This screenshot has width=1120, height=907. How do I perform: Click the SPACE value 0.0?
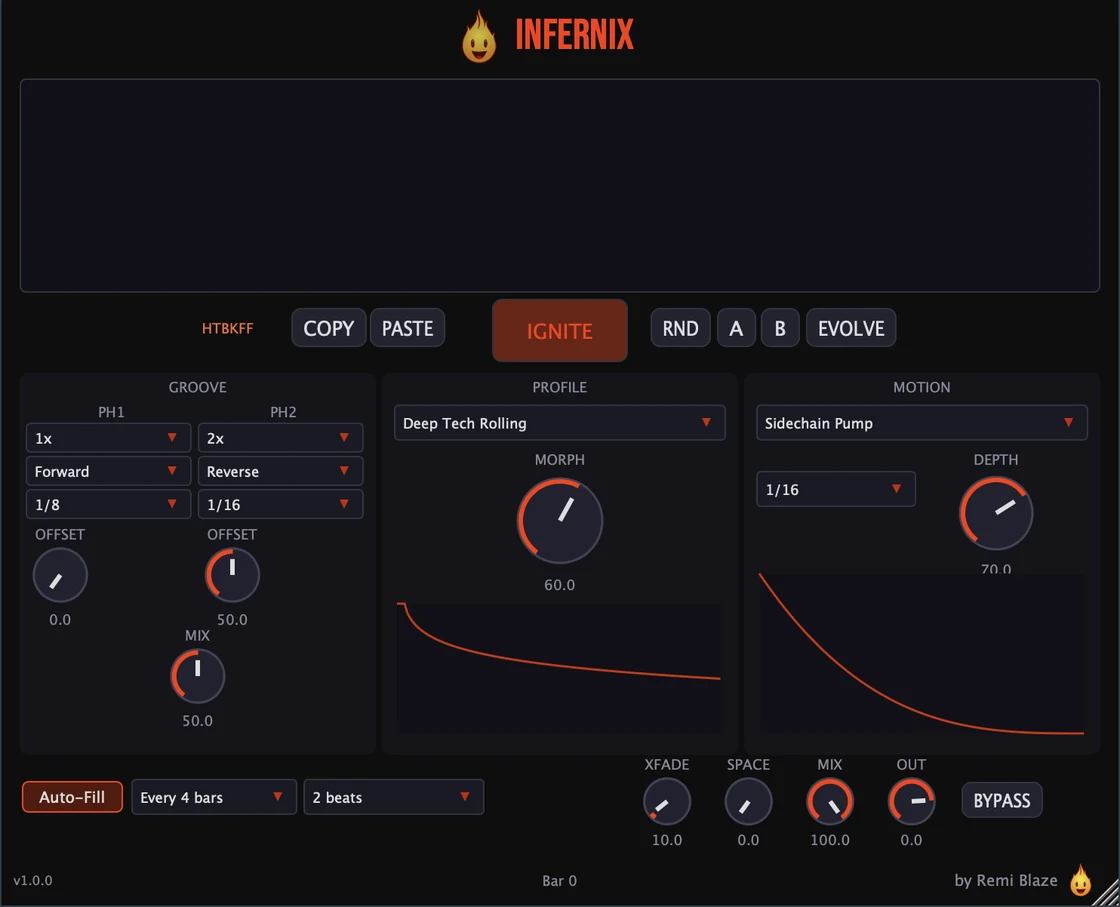(748, 840)
